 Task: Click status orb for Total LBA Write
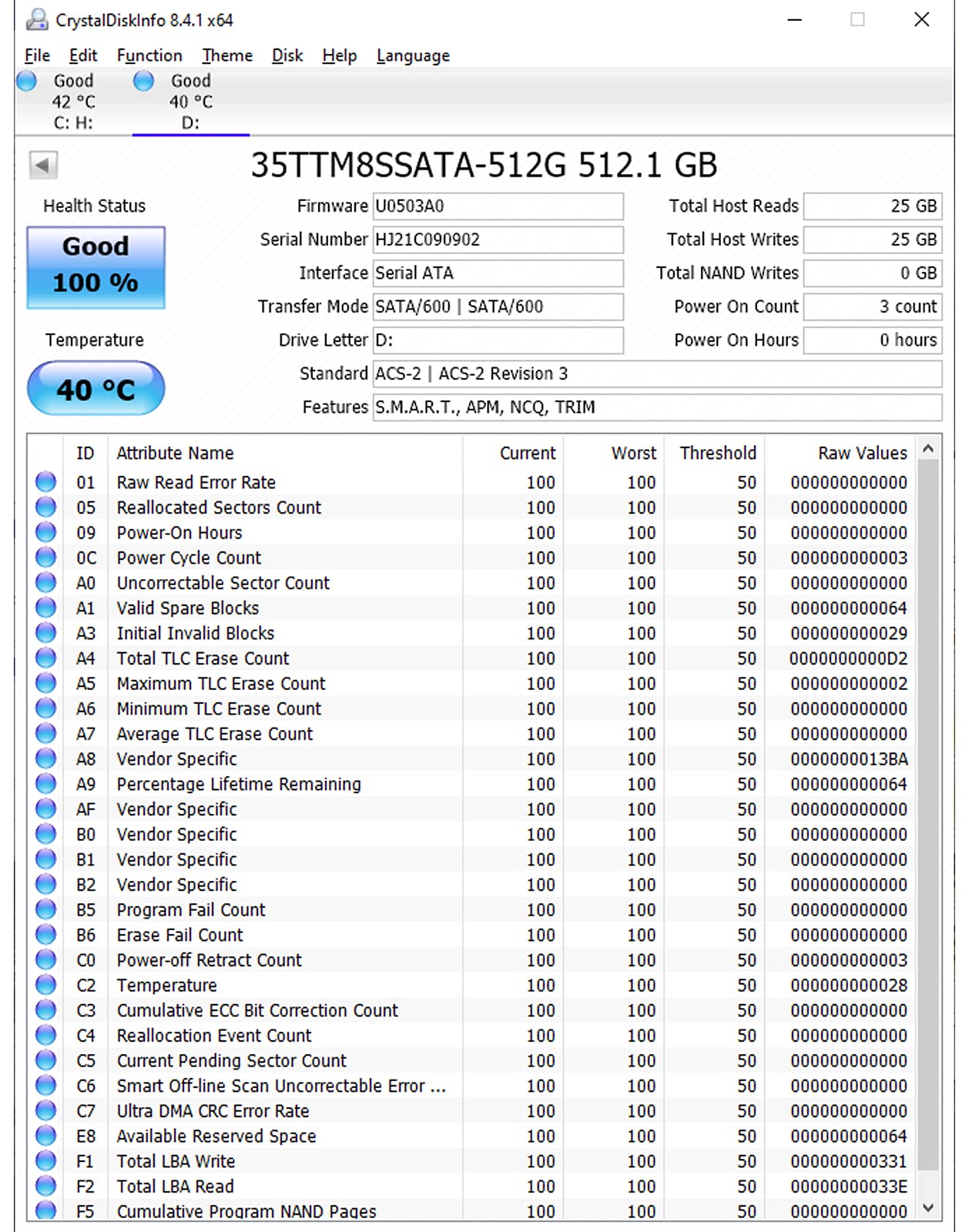pos(46,1161)
